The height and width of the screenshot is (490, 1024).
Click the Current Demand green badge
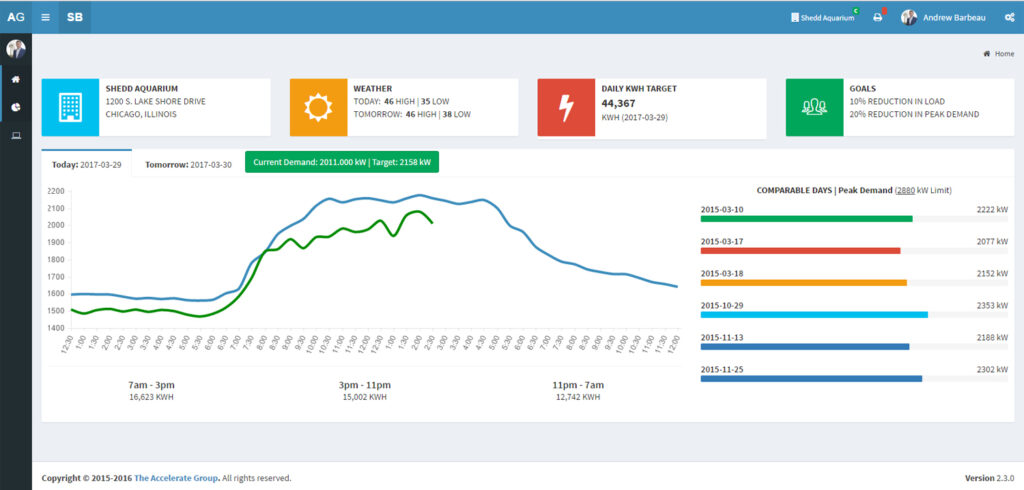[x=342, y=162]
